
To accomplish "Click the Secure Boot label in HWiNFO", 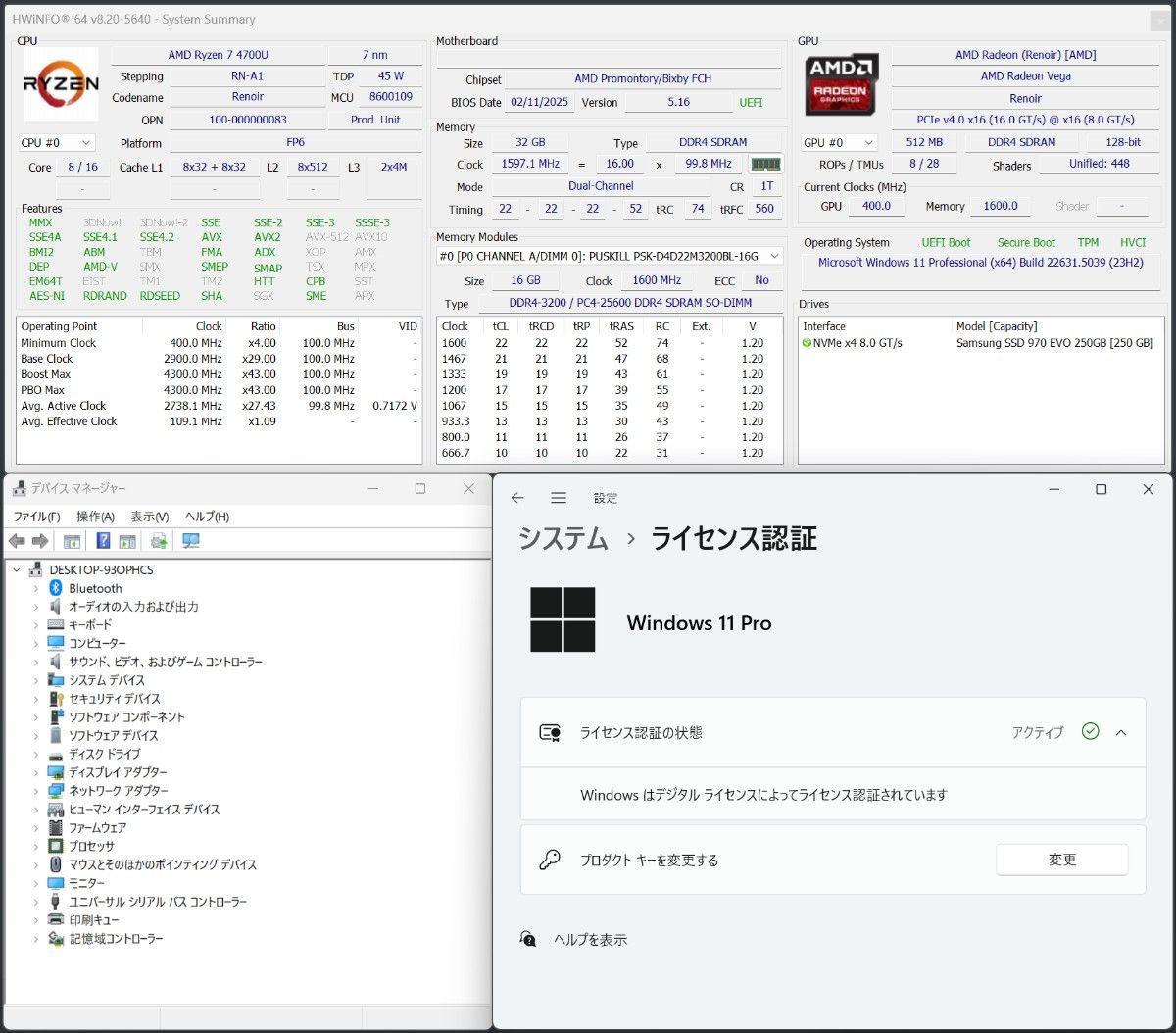I will coord(1026,242).
